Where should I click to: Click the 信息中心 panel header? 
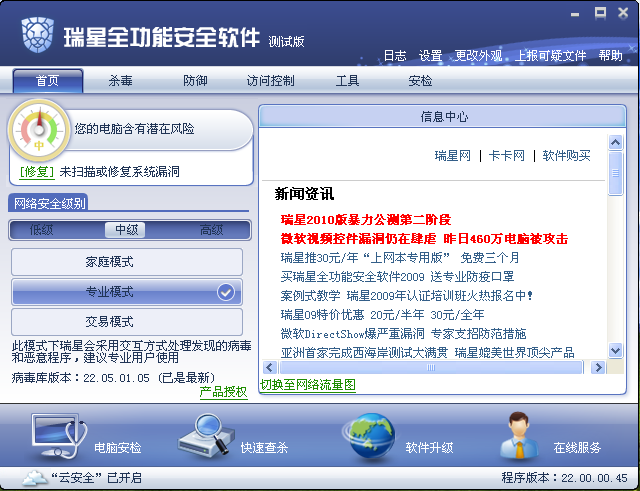pos(442,116)
